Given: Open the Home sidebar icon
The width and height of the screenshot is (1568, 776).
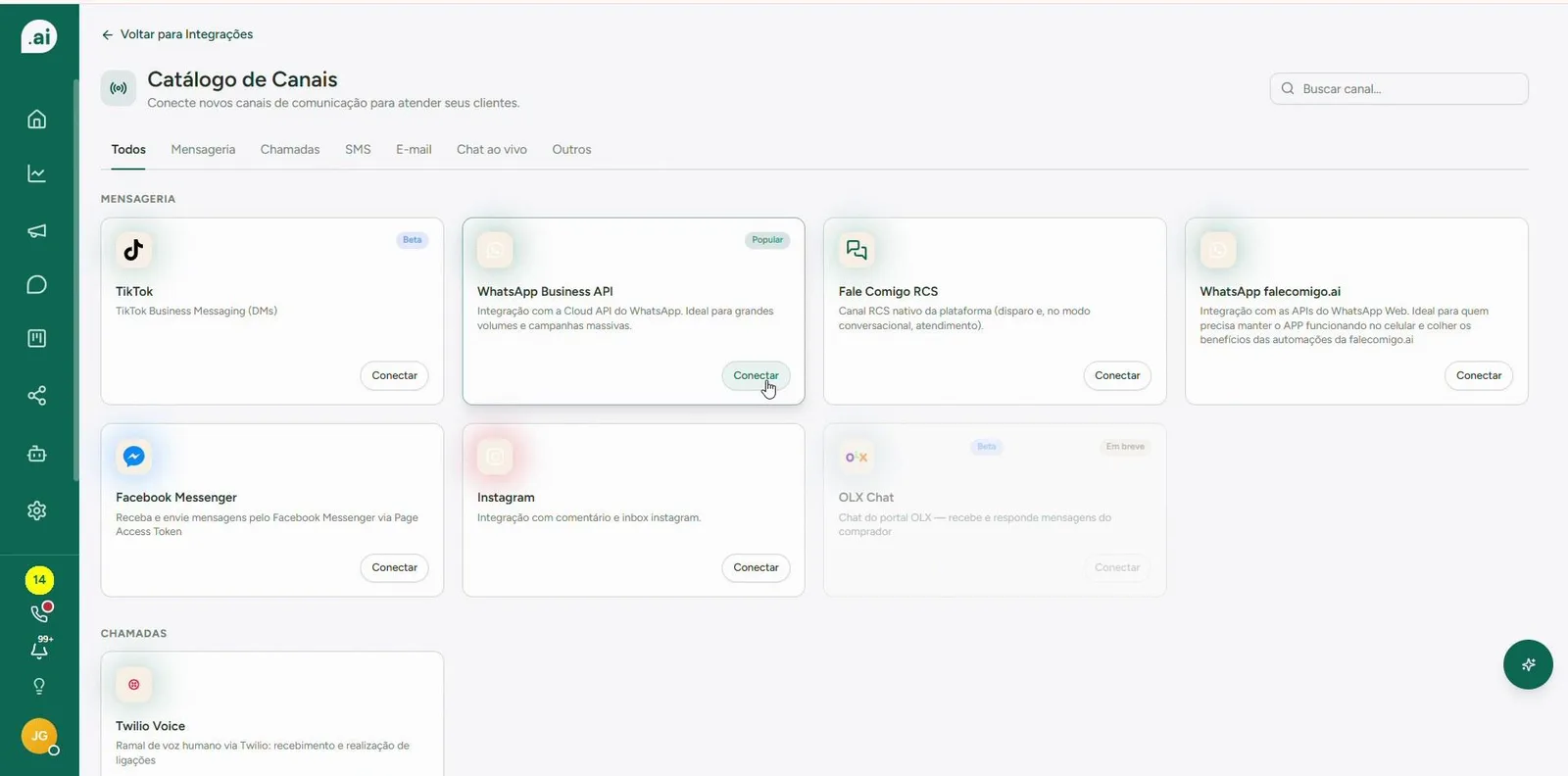Looking at the screenshot, I should (x=37, y=120).
